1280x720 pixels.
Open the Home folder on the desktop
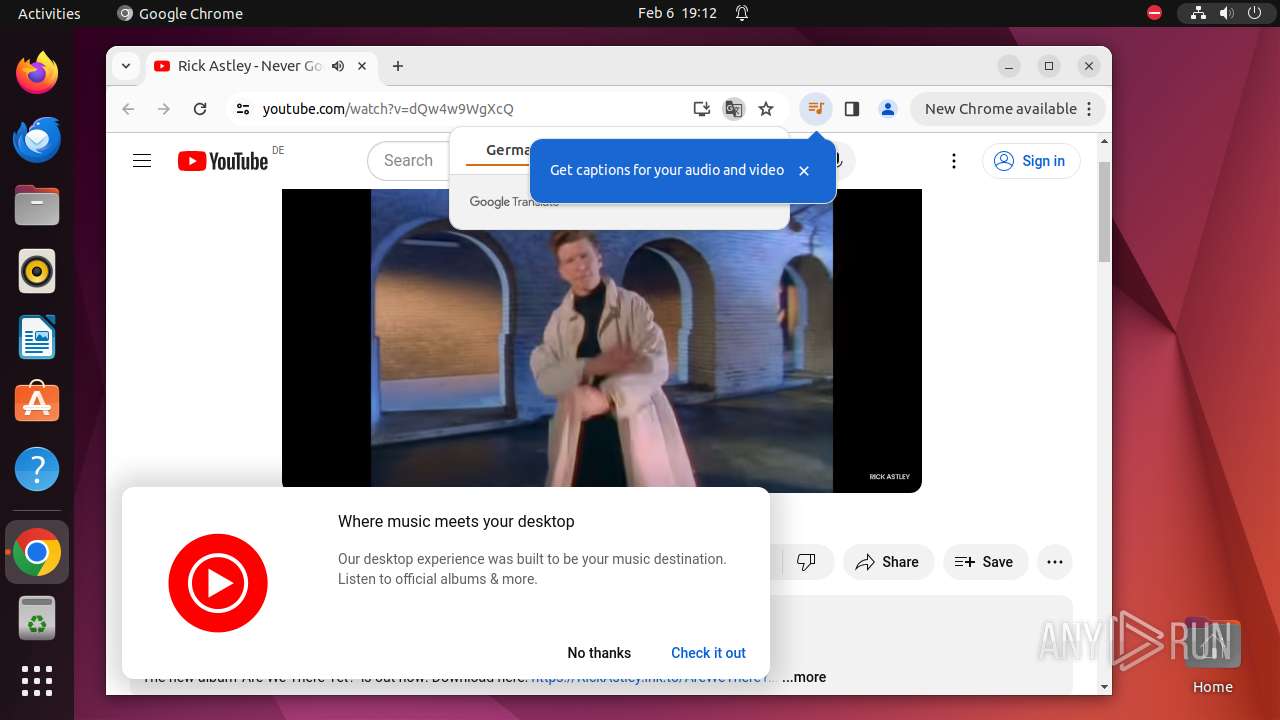1212,656
